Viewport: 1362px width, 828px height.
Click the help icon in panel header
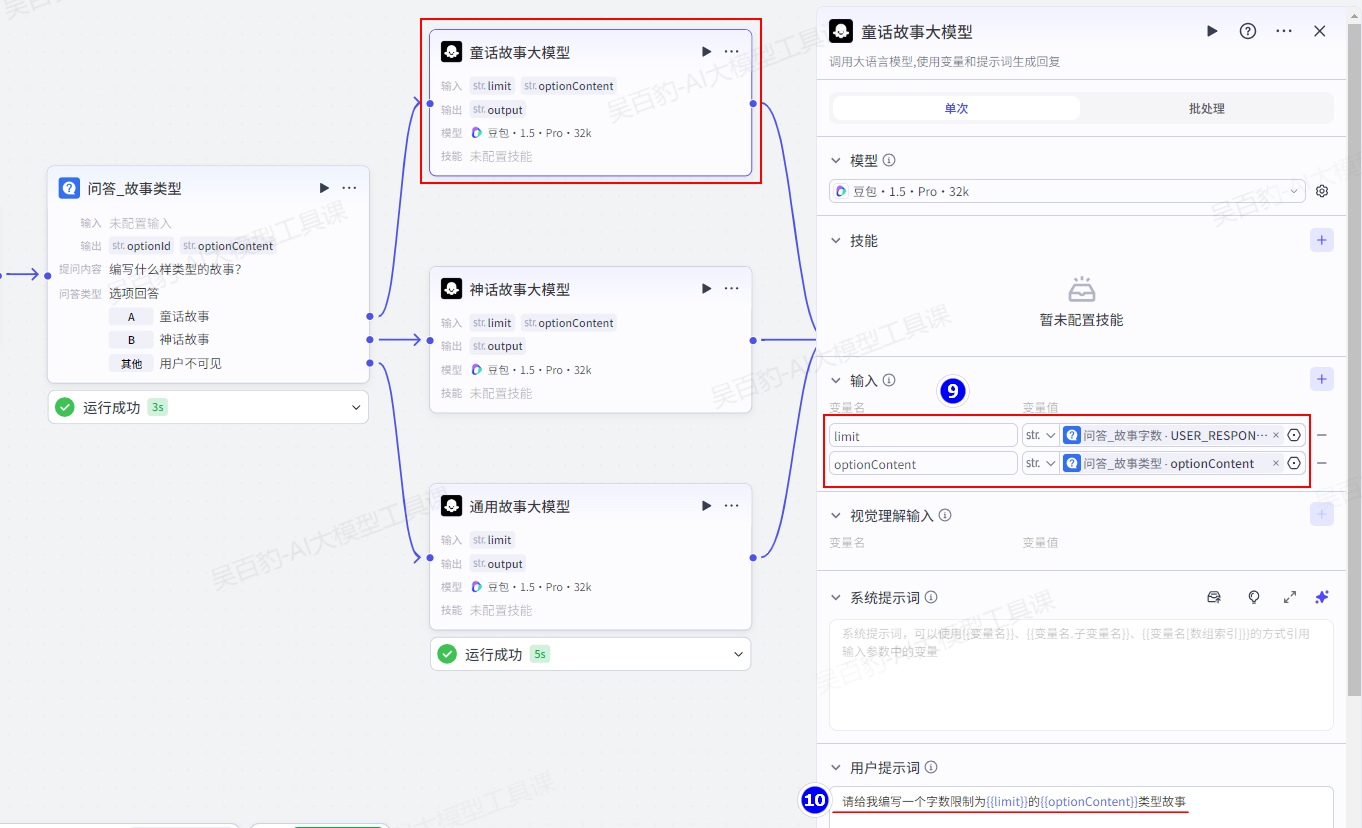coord(1248,31)
